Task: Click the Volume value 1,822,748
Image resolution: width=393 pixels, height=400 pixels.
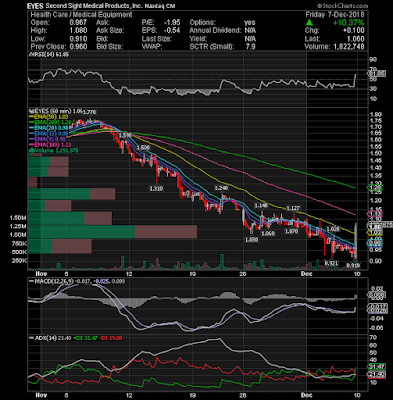Action: 349,47
